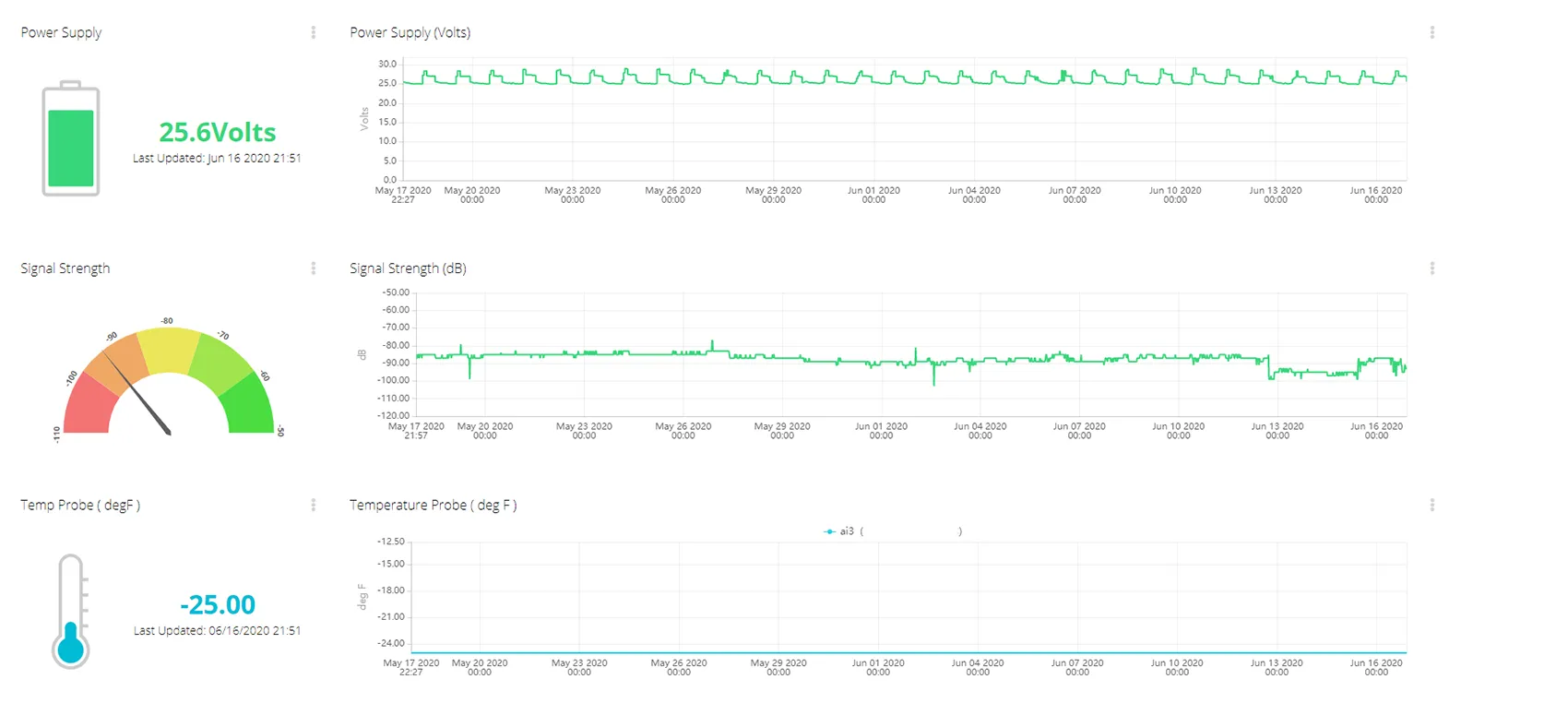Screen dimensions: 1568x715
Task: Open Power Supply (Volts) chart options menu
Action: tap(1432, 32)
